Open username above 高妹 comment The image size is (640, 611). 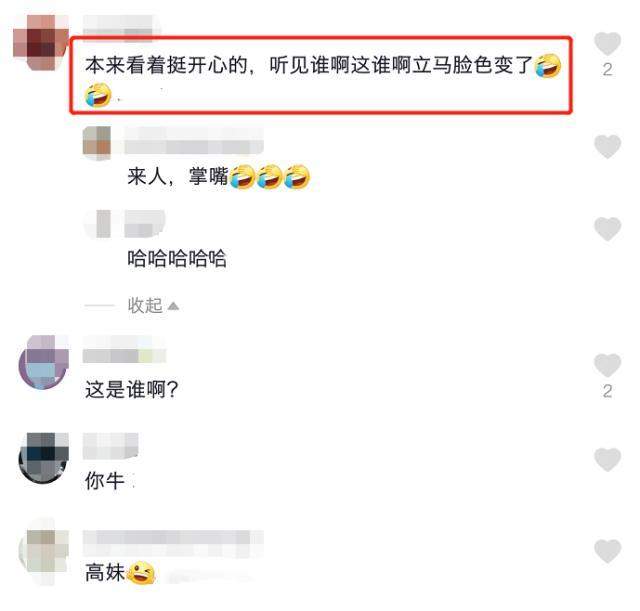click(x=173, y=543)
